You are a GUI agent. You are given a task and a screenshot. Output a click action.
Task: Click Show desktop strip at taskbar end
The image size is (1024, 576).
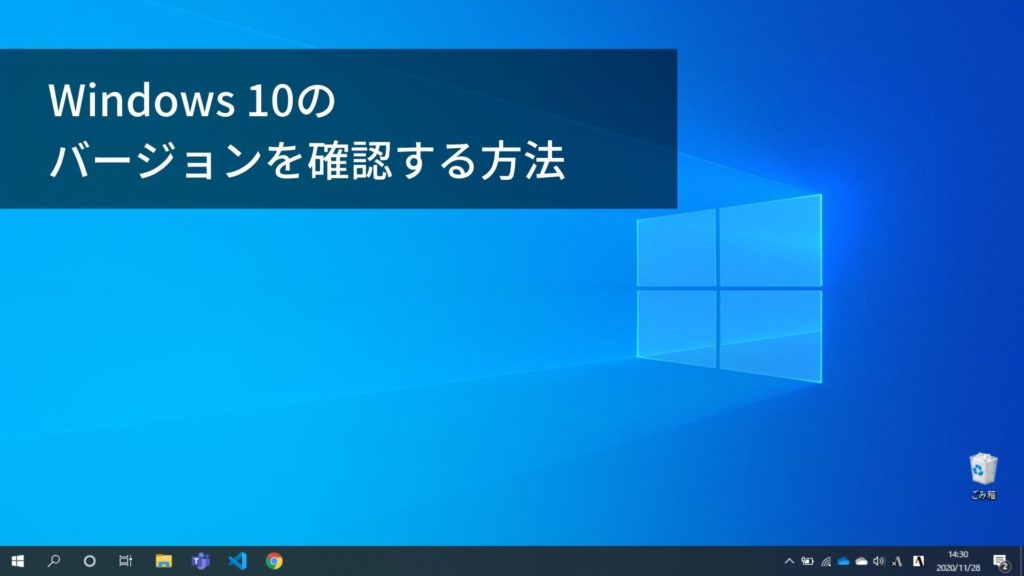1021,561
